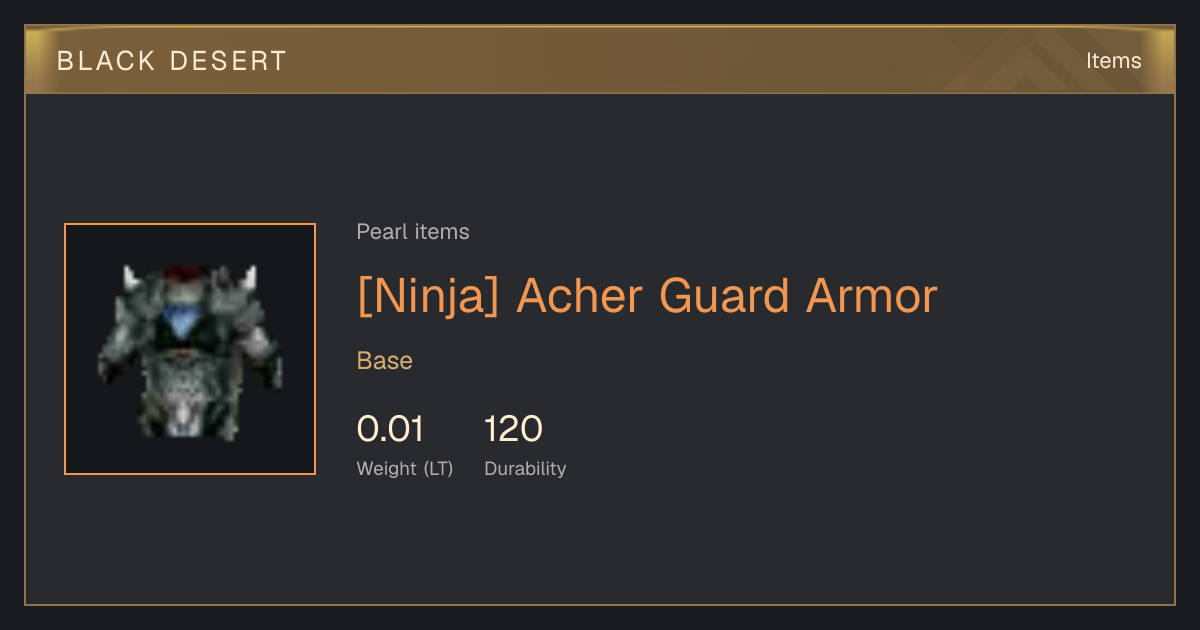1200x630 pixels.
Task: Click the [Ninja] Acher Guard Armor title
Action: pos(647,296)
